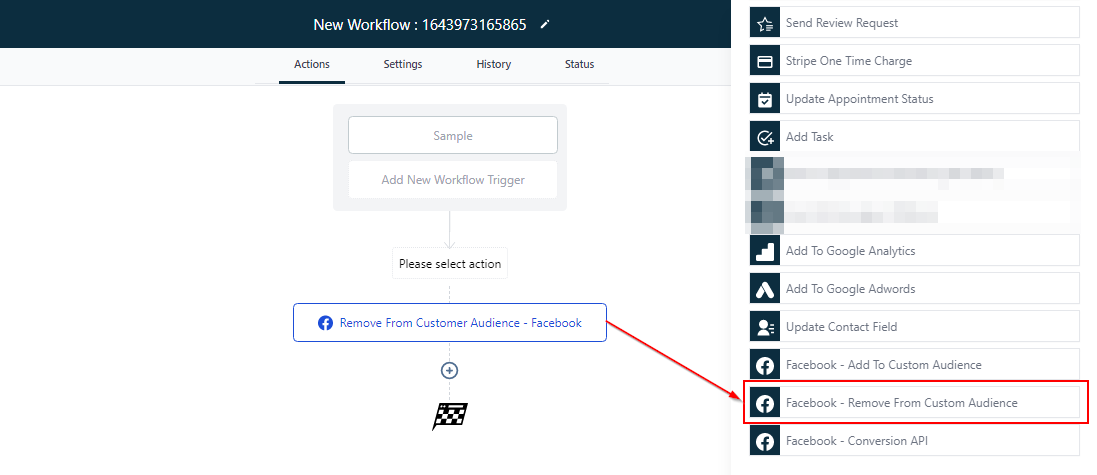The width and height of the screenshot is (1097, 475).
Task: Click the Stripe One Time Charge card icon
Action: click(x=765, y=61)
